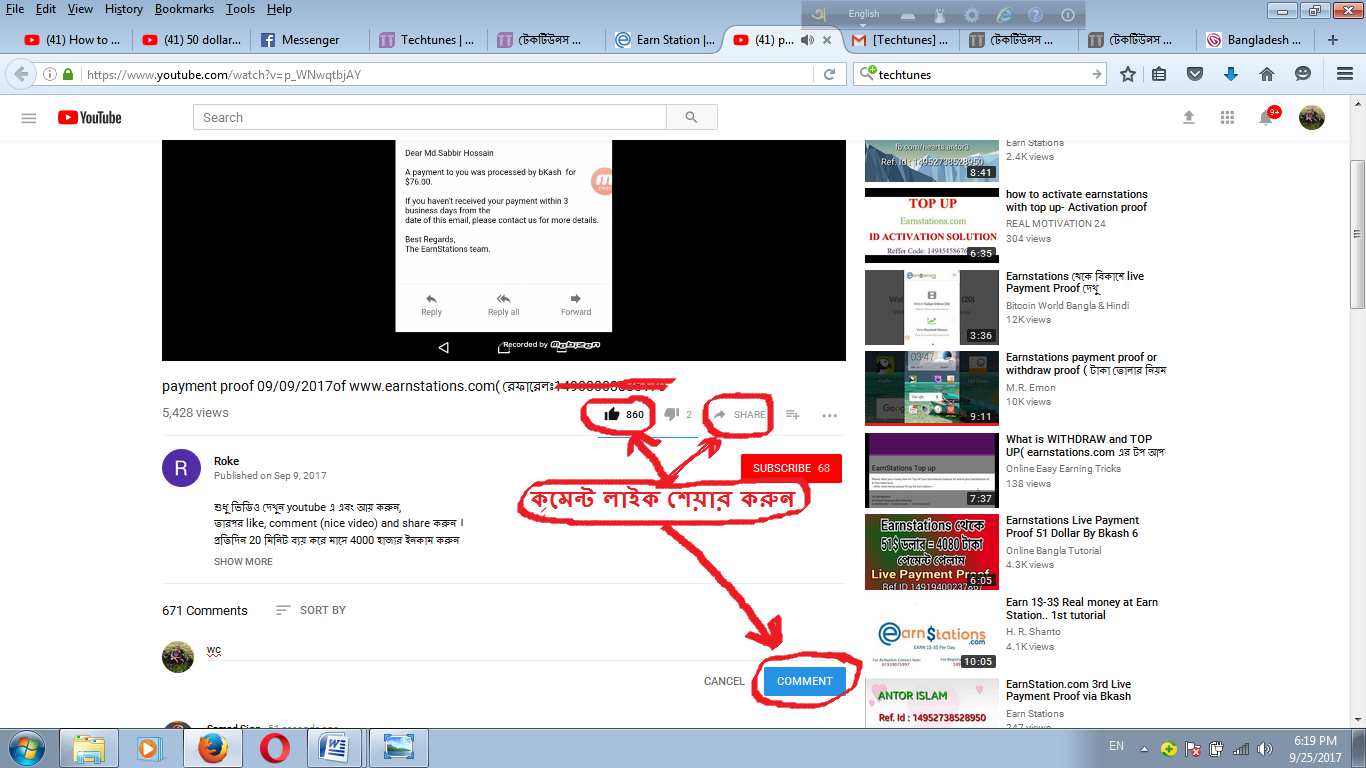Open the Share option under video

(x=739, y=414)
